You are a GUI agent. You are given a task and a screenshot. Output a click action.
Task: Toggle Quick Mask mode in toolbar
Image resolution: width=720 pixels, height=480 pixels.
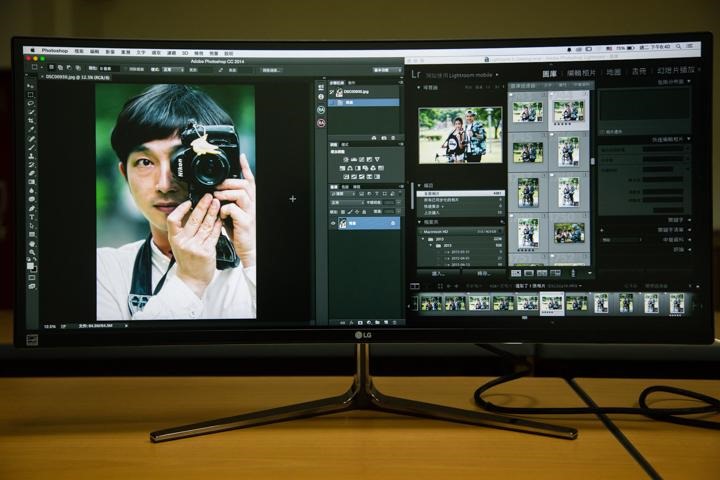coord(33,277)
